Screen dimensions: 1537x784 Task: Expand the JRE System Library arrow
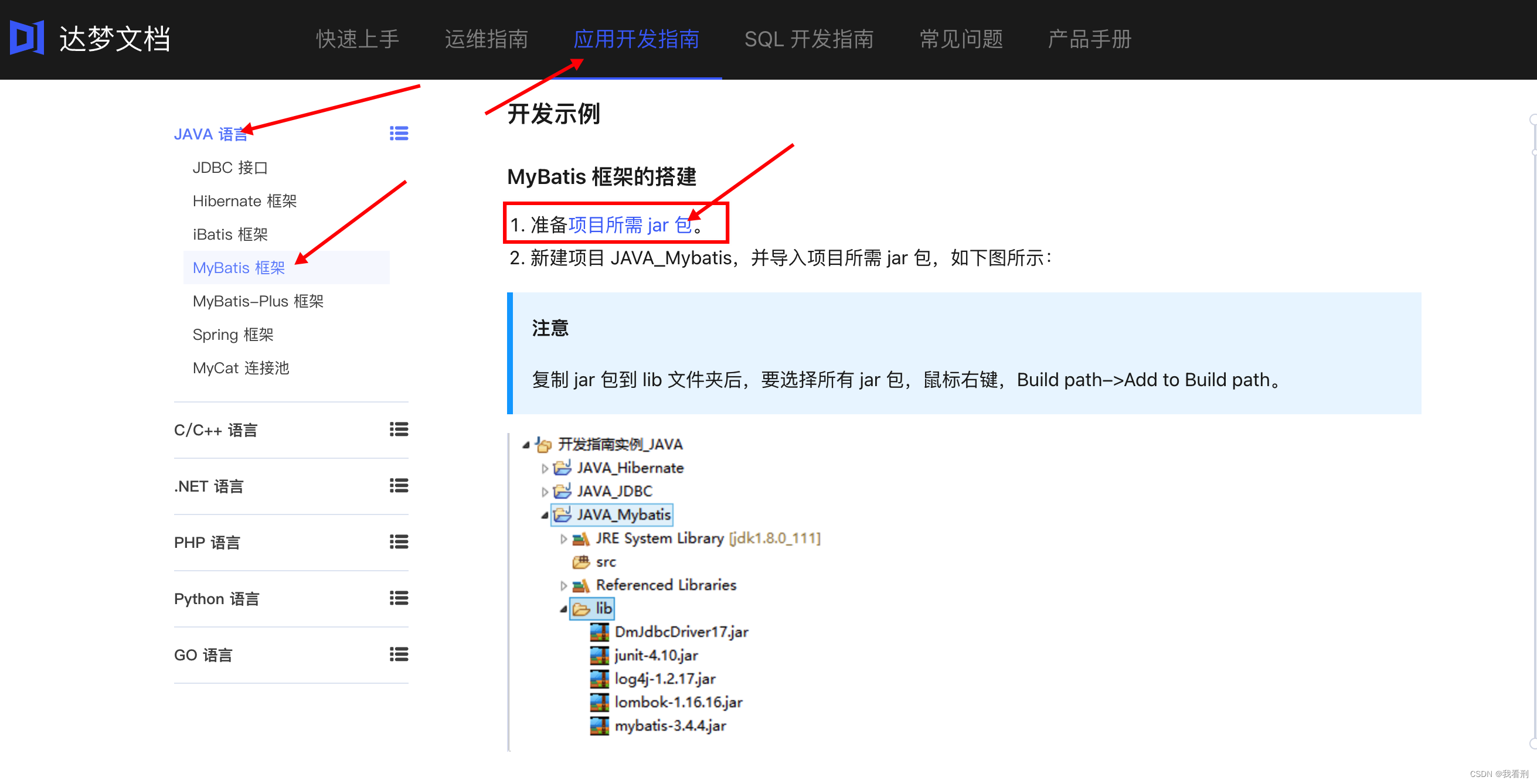pyautogui.click(x=563, y=539)
